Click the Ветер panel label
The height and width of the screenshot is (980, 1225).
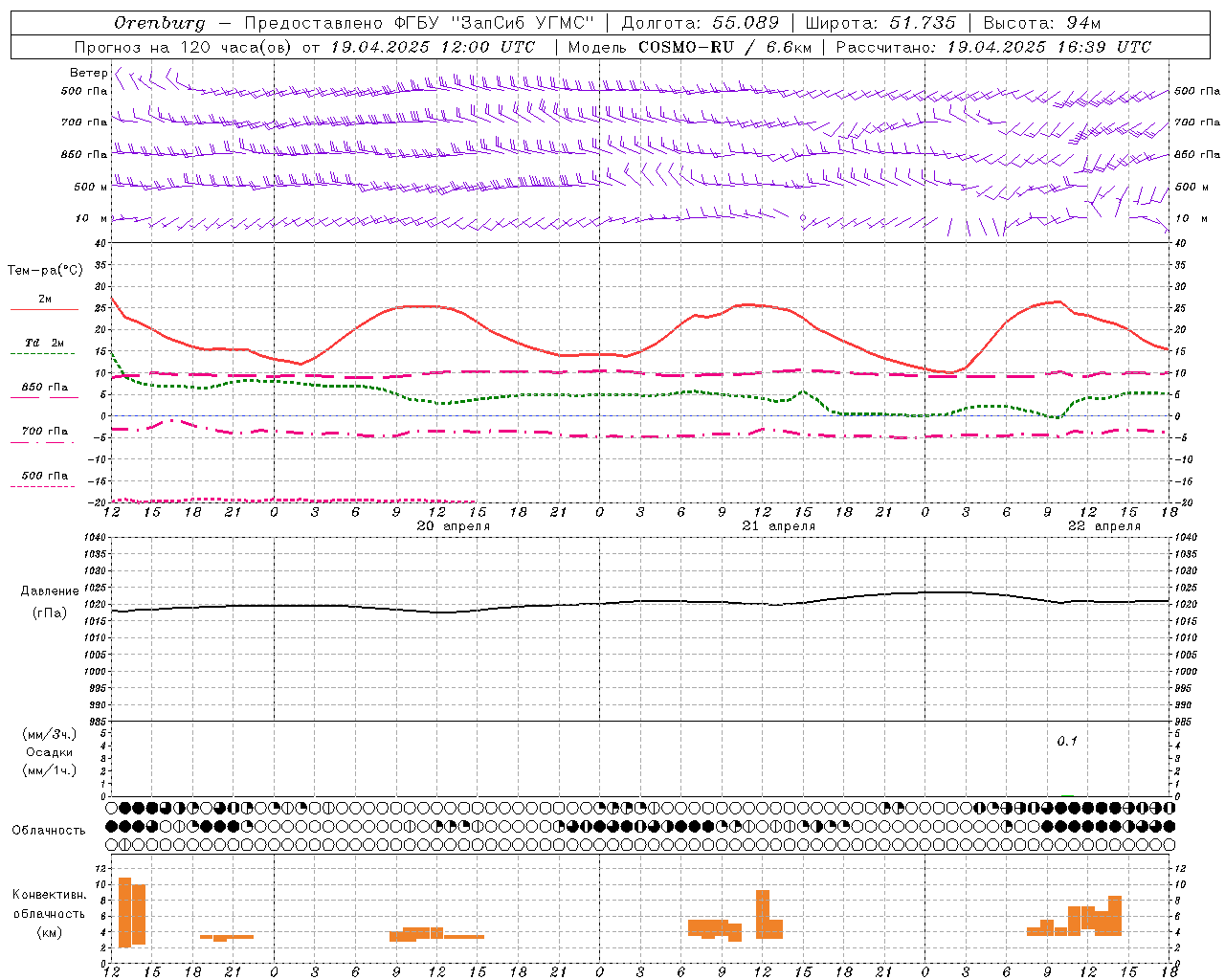(x=88, y=73)
